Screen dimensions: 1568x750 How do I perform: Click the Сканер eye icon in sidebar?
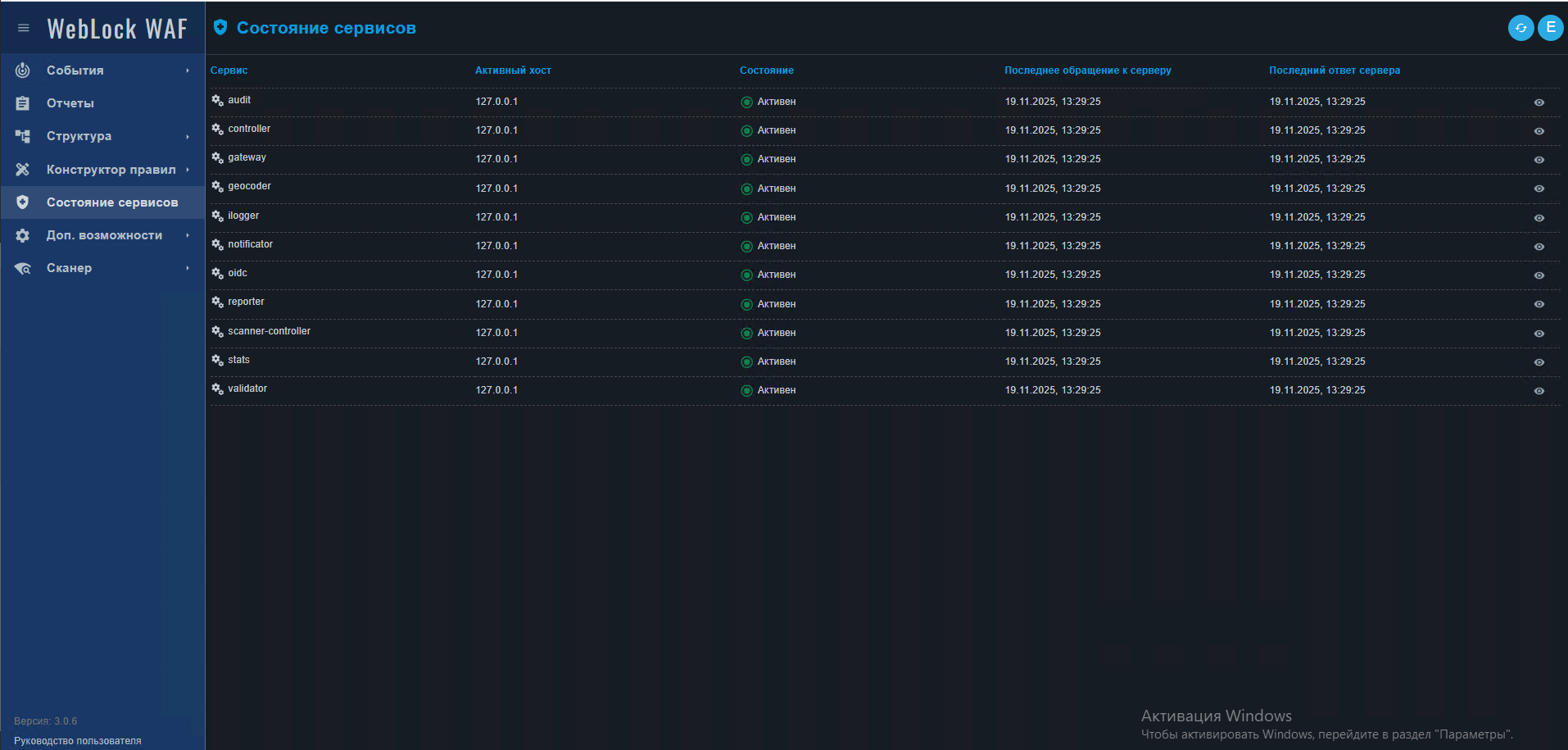(23, 268)
